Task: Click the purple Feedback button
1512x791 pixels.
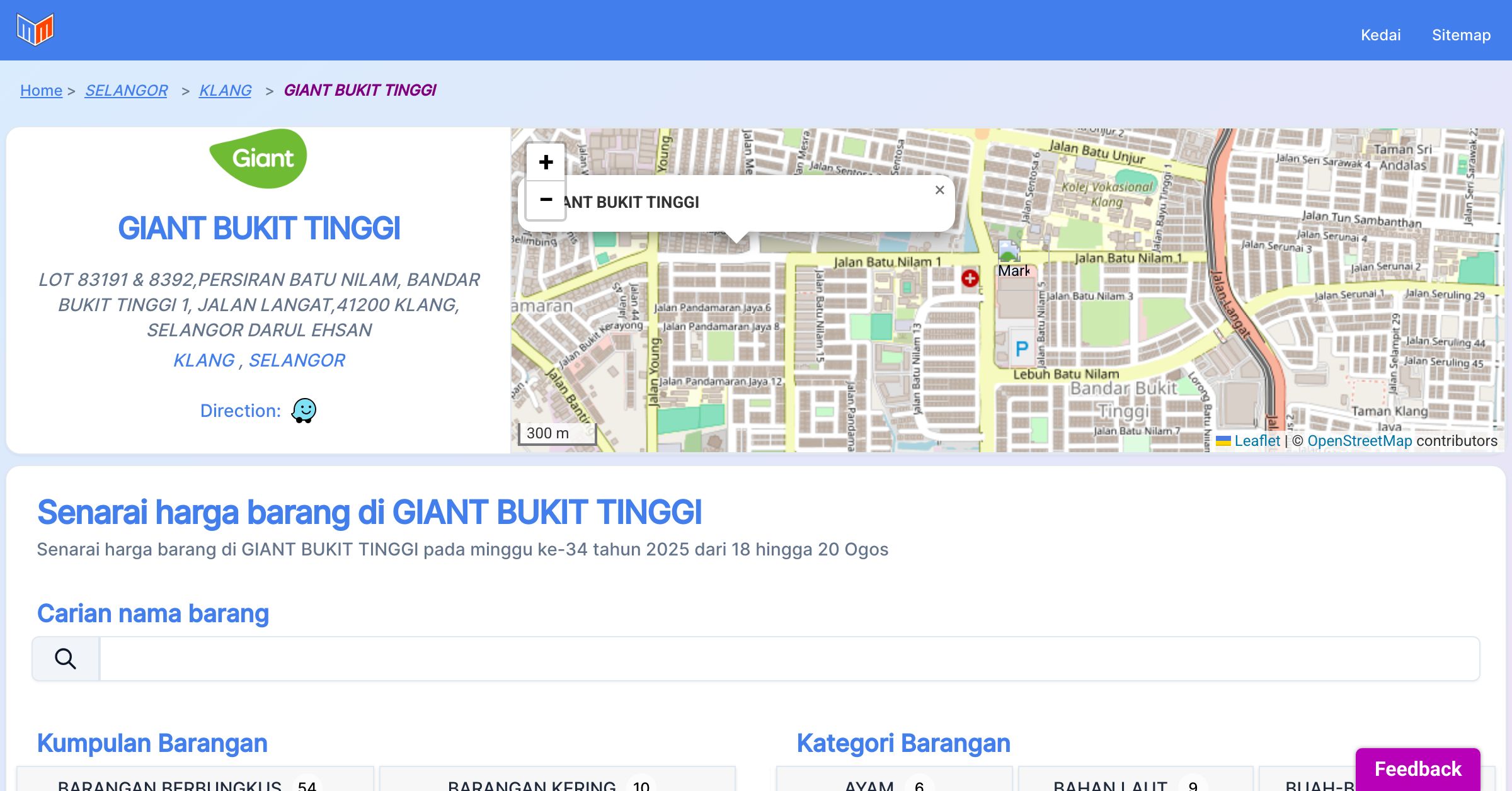Action: [x=1417, y=768]
